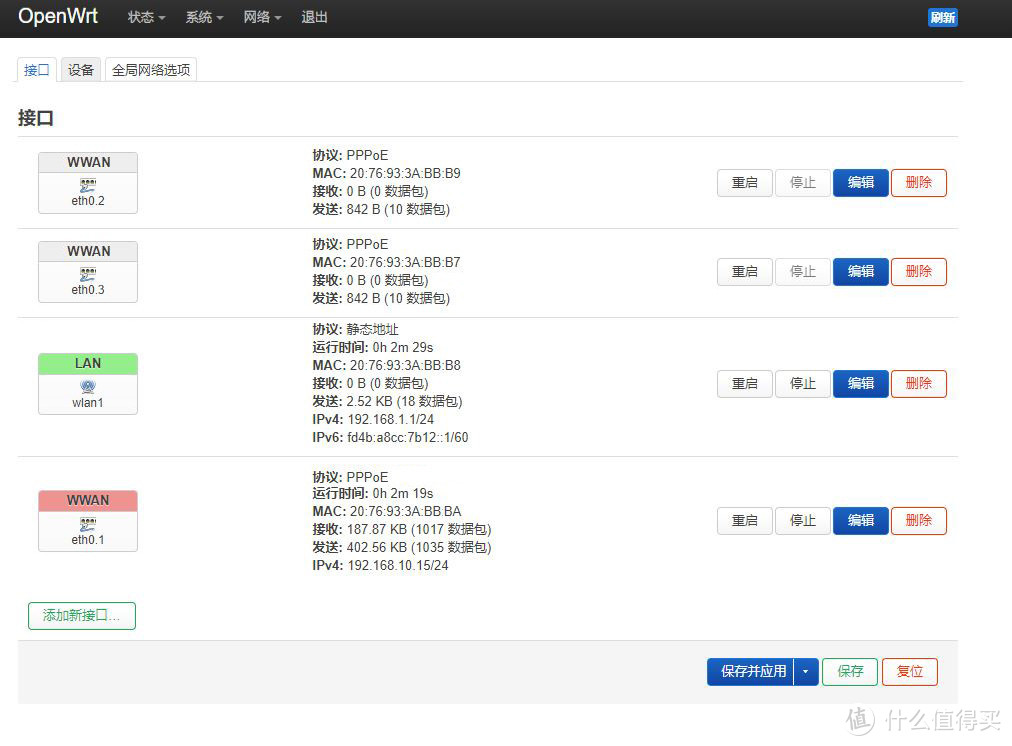The image size is (1012, 746).
Task: Edit the LAN interface
Action: [859, 383]
